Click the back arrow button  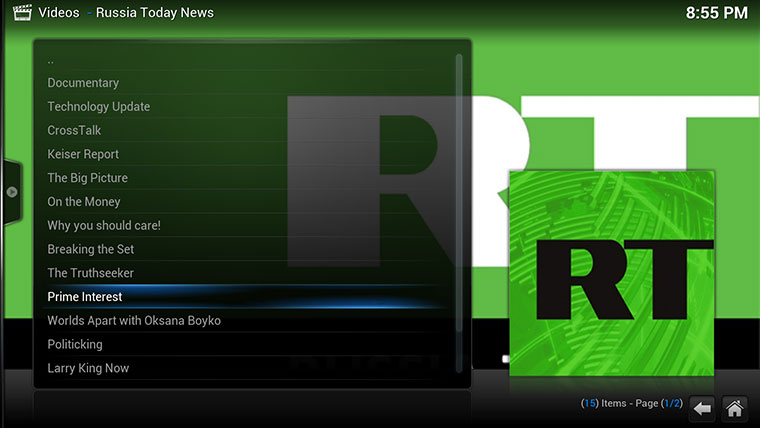coord(701,409)
